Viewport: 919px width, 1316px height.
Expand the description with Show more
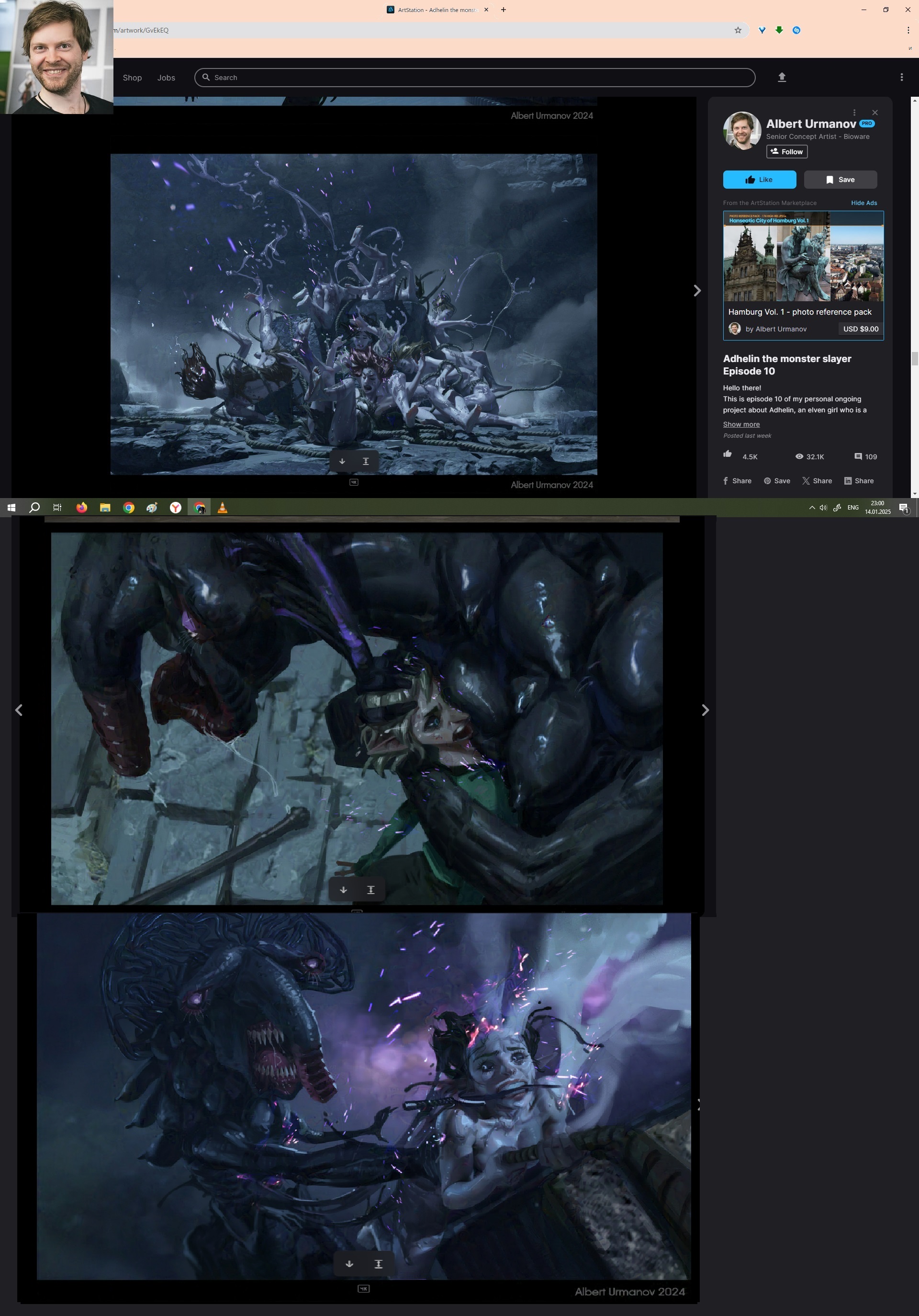[x=741, y=424]
